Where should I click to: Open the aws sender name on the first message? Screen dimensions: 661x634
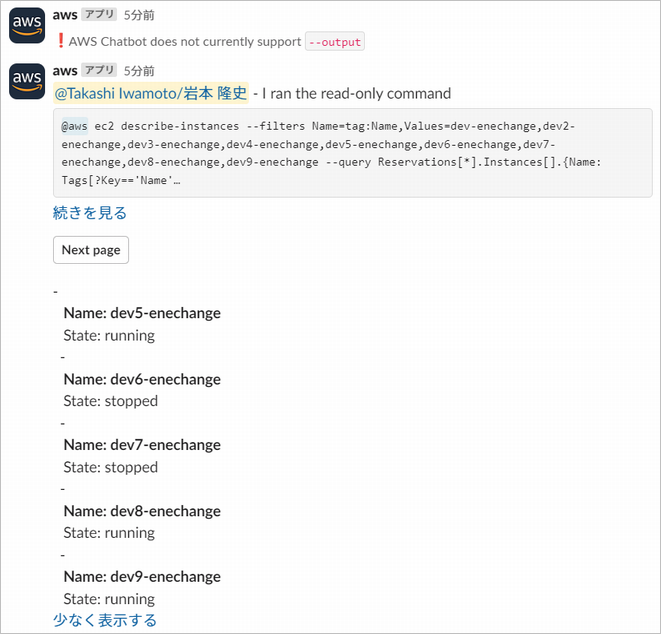pyautogui.click(x=65, y=15)
